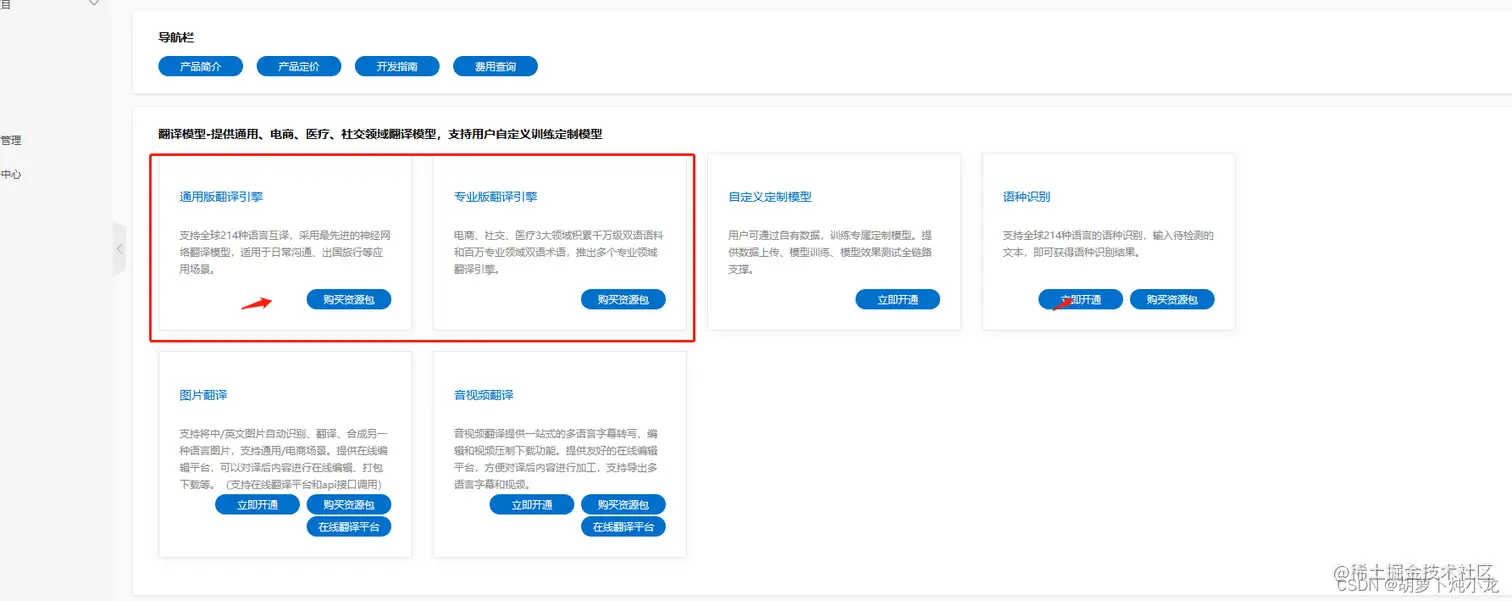Open the 专业版翻译引擎 card title

[x=496, y=197]
